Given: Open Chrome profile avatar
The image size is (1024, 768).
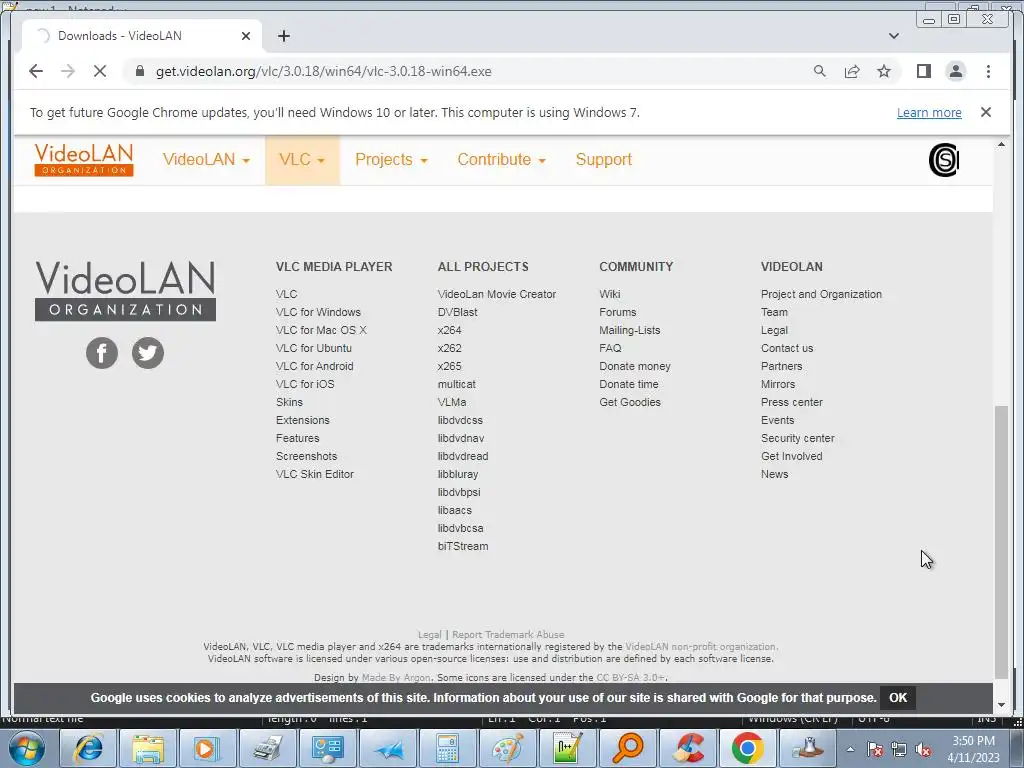Looking at the screenshot, I should pos(955,71).
